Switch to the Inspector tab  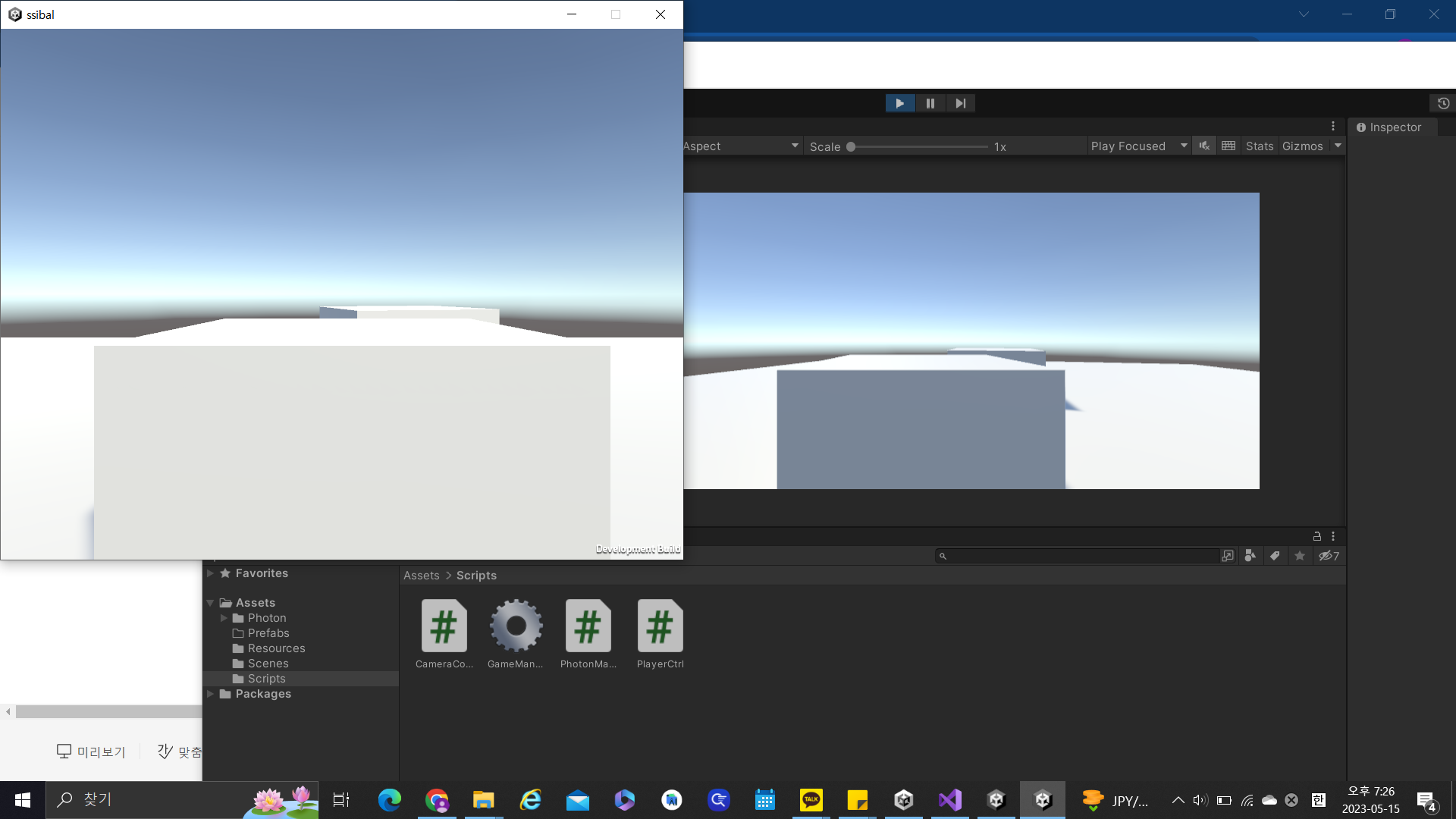point(1389,127)
